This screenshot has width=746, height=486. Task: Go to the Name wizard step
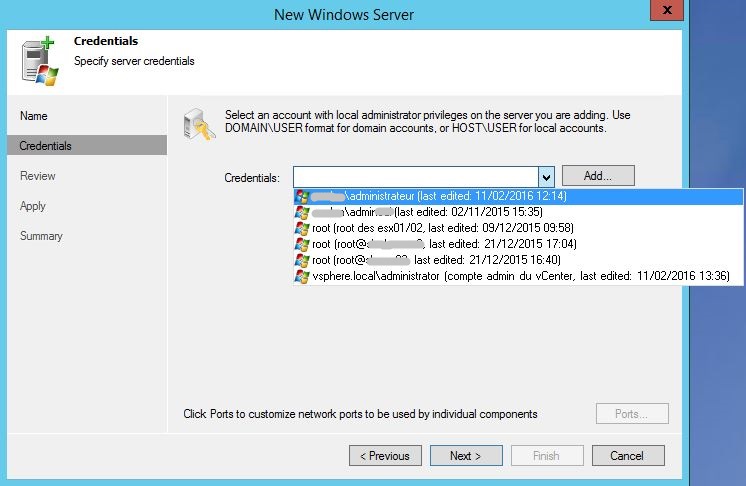click(34, 116)
